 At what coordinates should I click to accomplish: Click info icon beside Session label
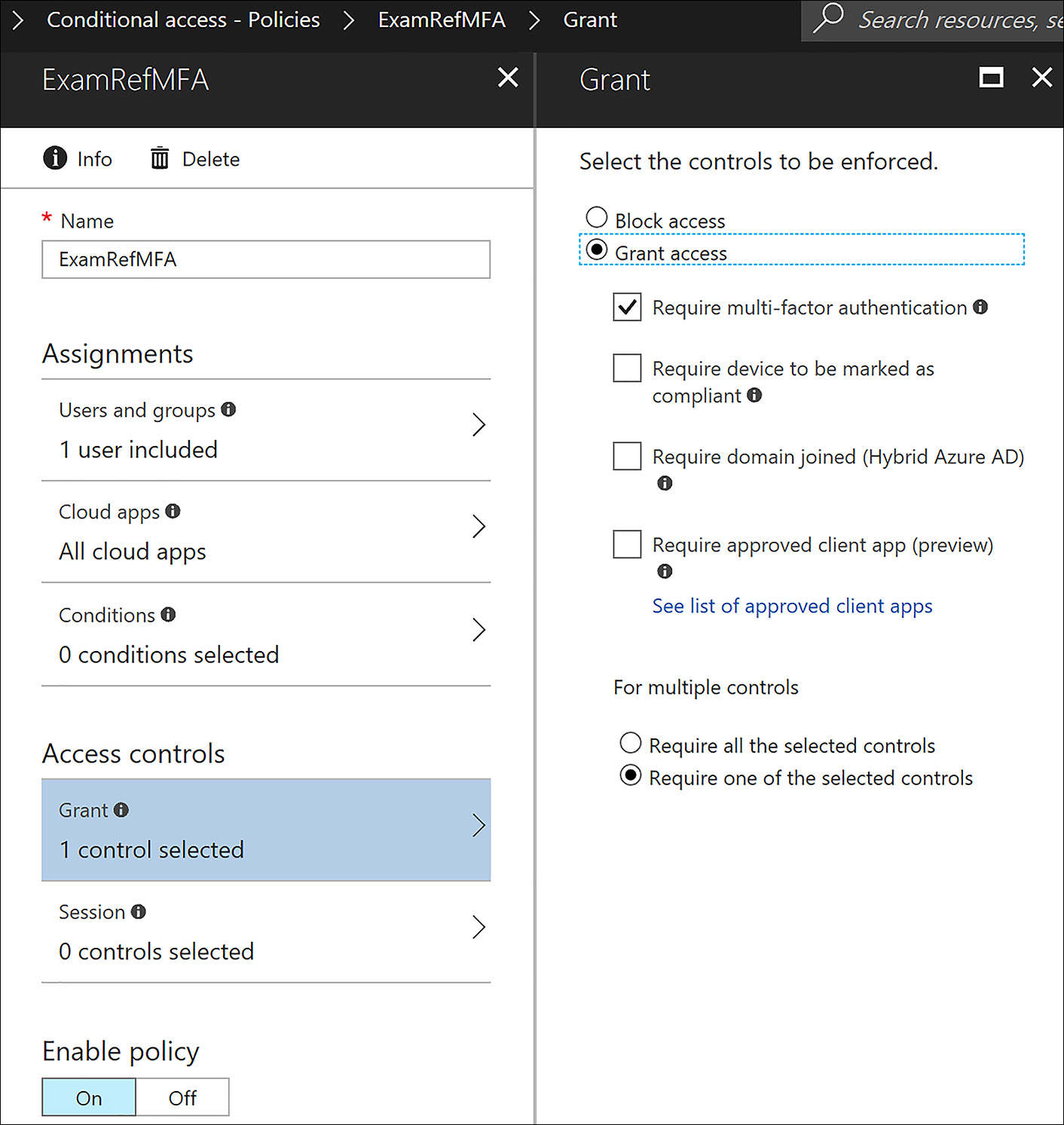coord(138,912)
